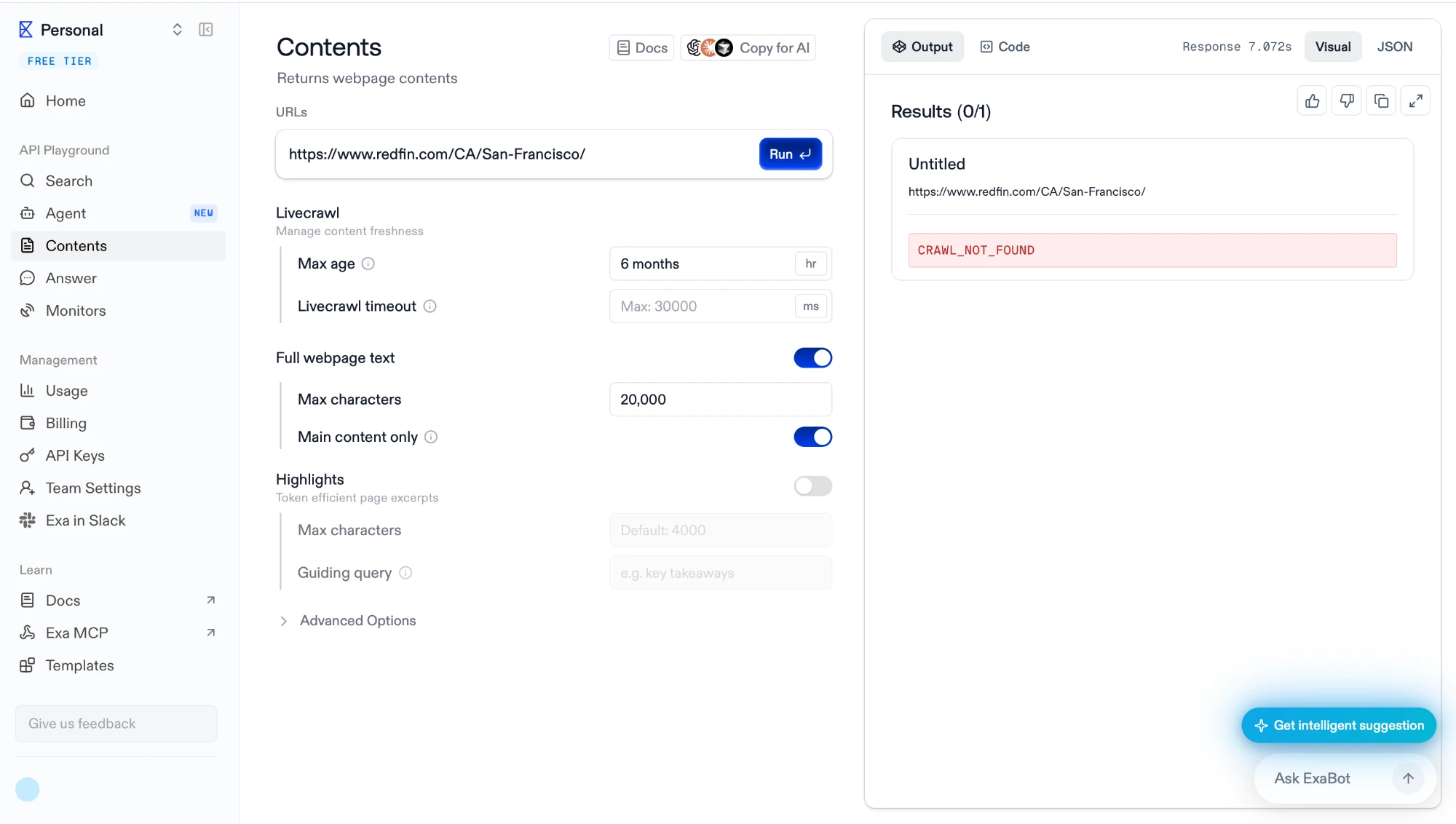
Task: Select Visual view
Action: point(1333,47)
